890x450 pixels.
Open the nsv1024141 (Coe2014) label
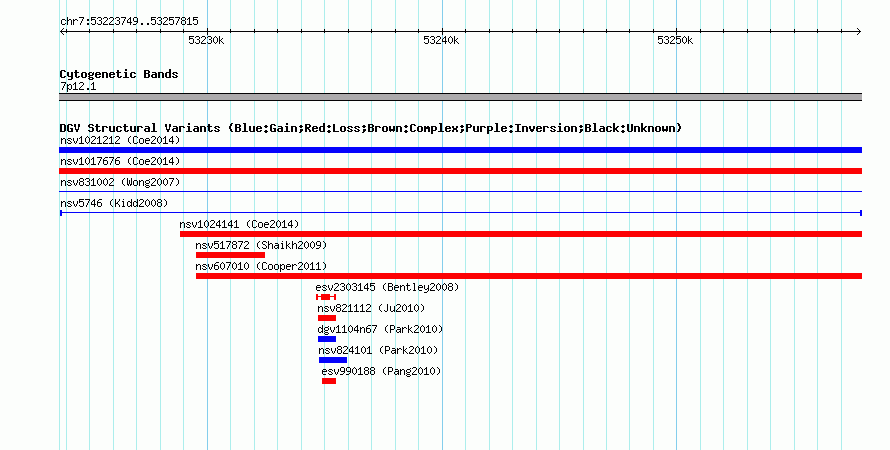tap(239, 224)
